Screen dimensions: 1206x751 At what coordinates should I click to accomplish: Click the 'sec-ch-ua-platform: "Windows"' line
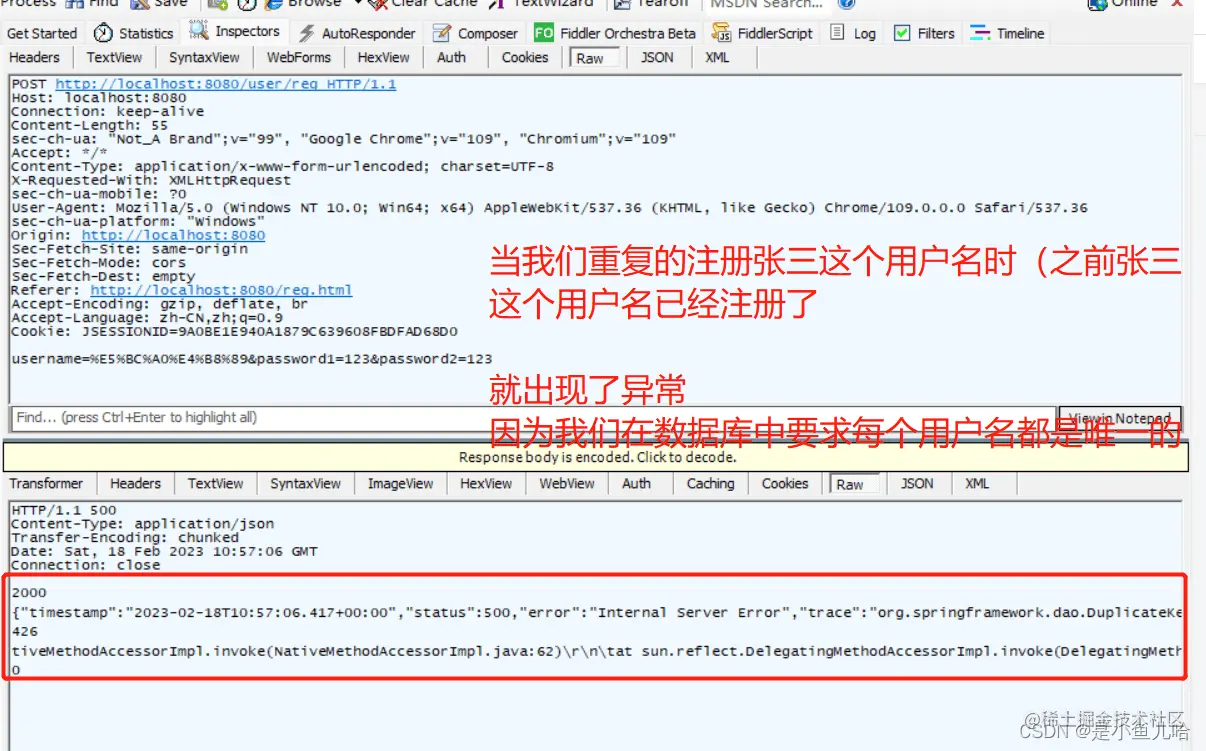[x=138, y=221]
